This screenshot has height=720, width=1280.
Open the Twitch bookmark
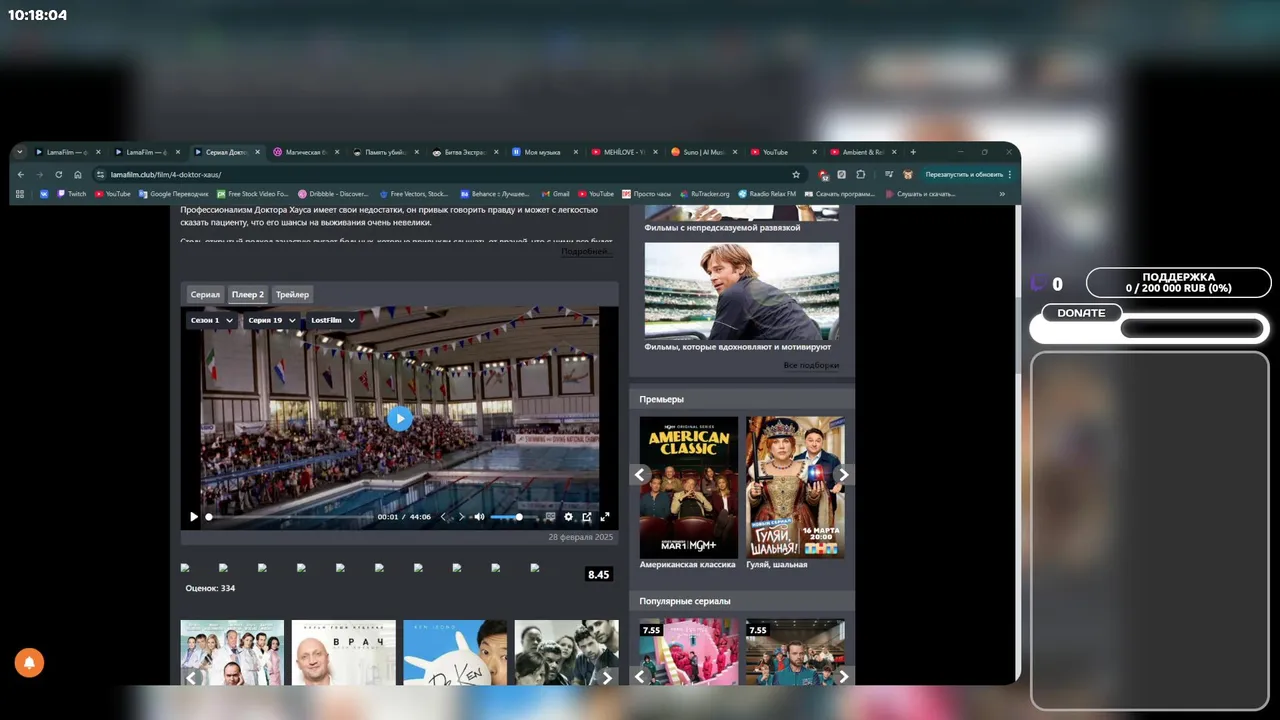point(72,194)
